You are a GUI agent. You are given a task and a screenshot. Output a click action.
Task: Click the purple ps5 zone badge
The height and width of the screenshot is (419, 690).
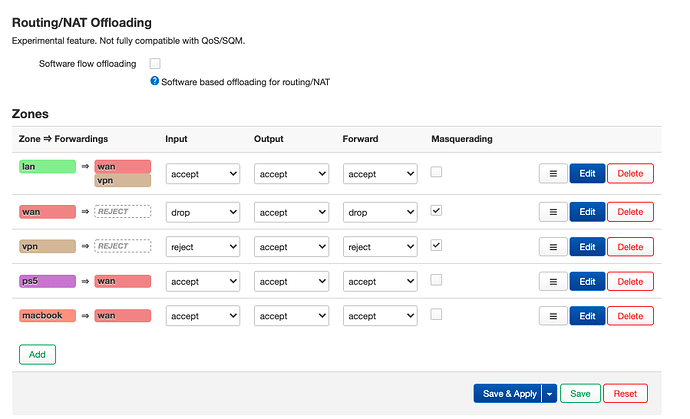pyautogui.click(x=47, y=281)
